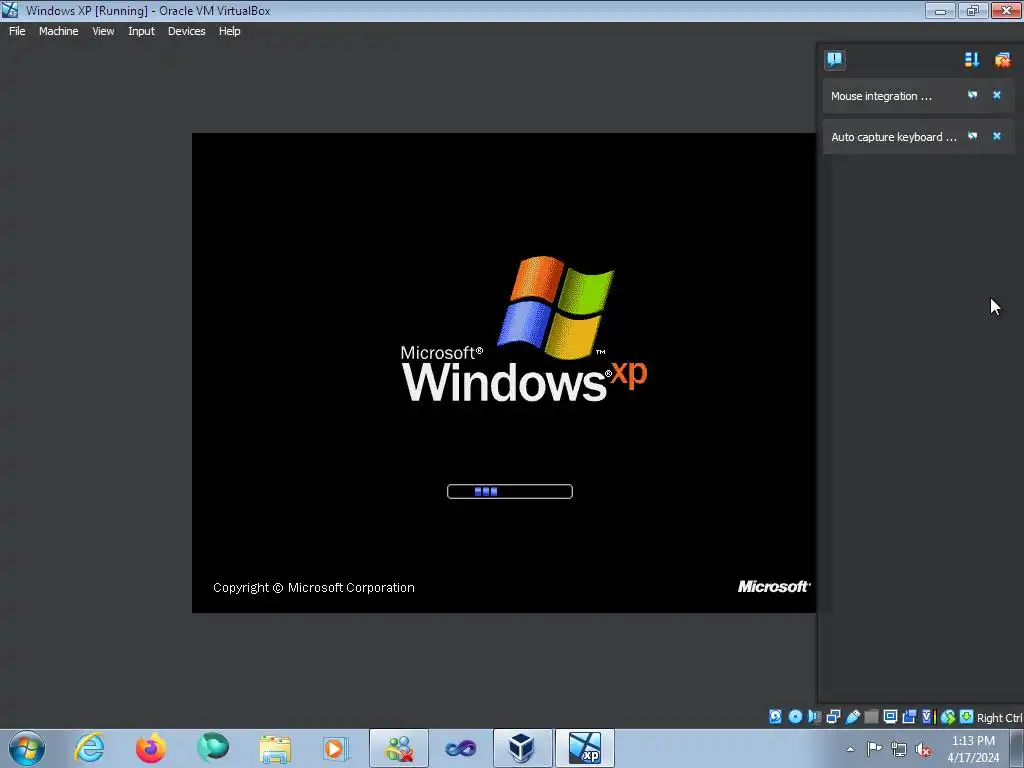Image resolution: width=1024 pixels, height=768 pixels.
Task: Click the Show desktop strip
Action: 1017,748
